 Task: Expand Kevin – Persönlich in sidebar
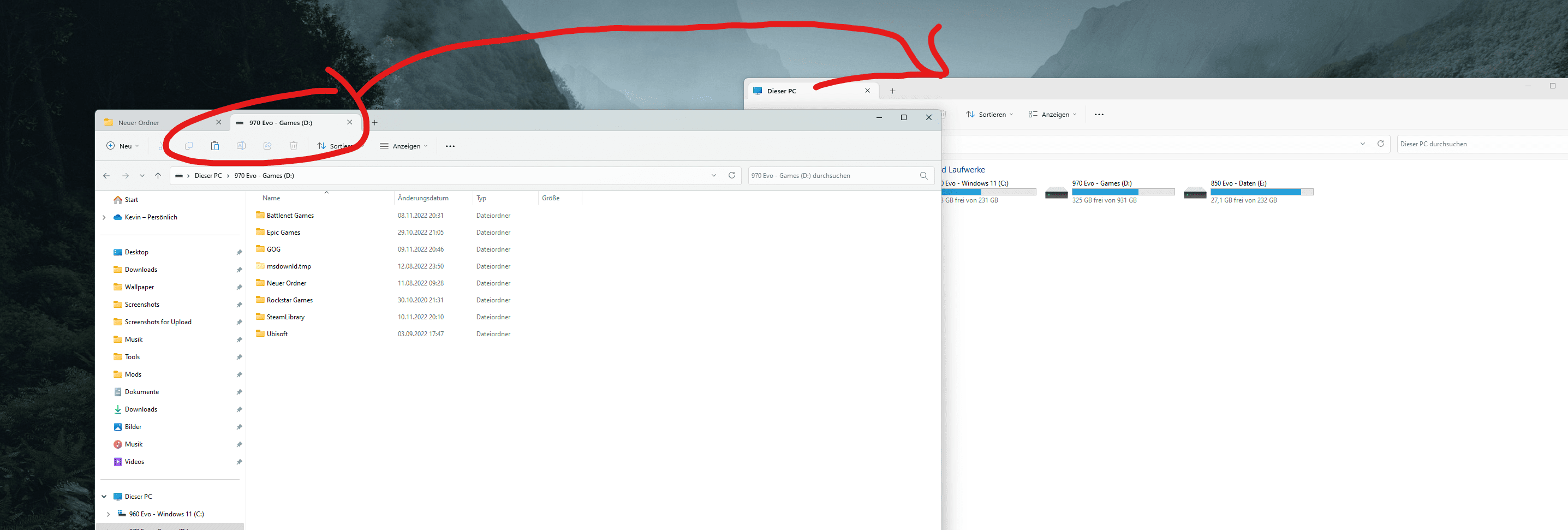104,217
